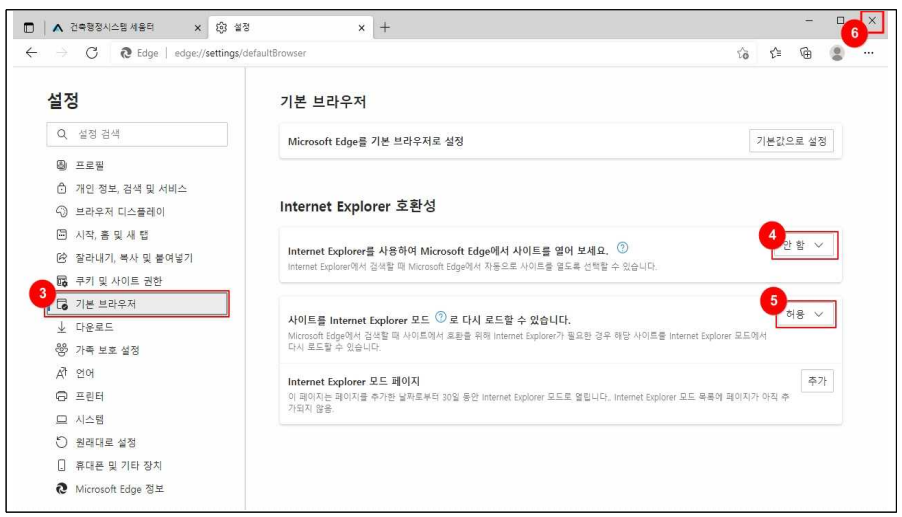Click the 기본 브라우저 page heading
Image resolution: width=902 pixels, height=517 pixels.
click(x=323, y=102)
